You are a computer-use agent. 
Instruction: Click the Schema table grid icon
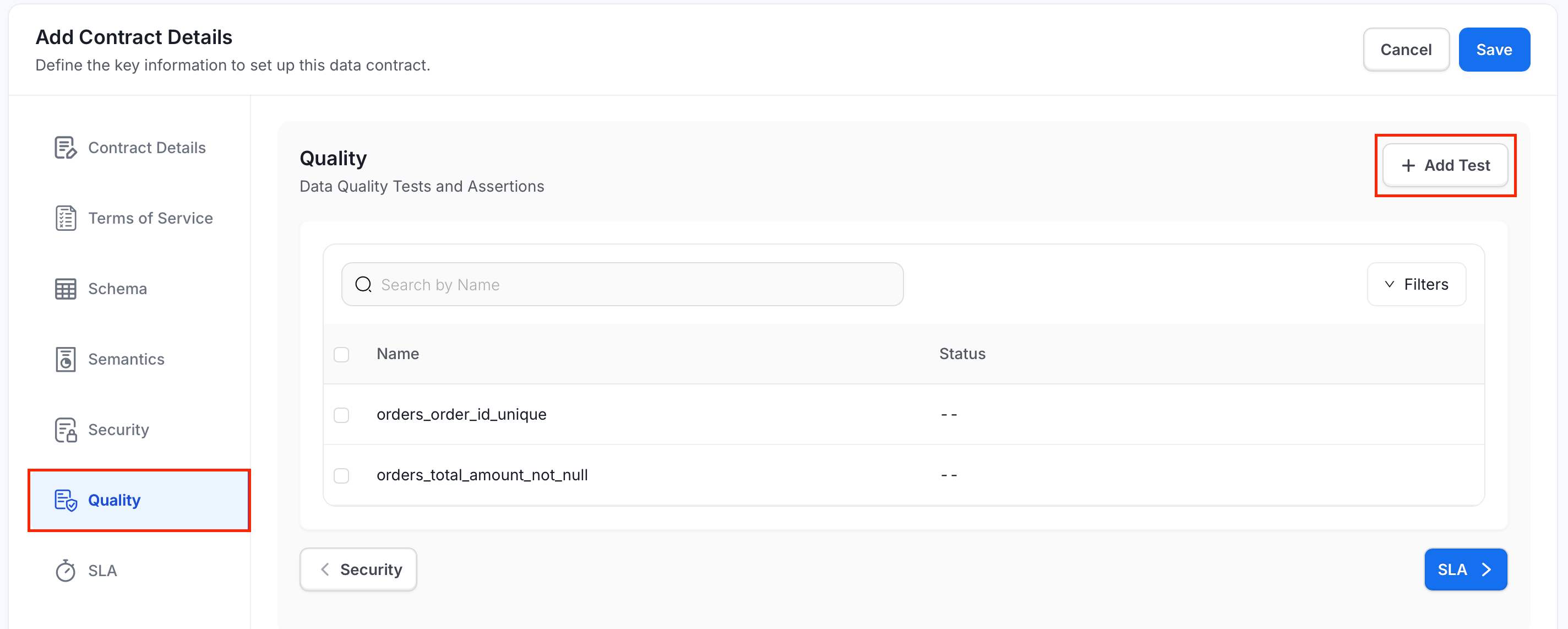[x=66, y=289]
